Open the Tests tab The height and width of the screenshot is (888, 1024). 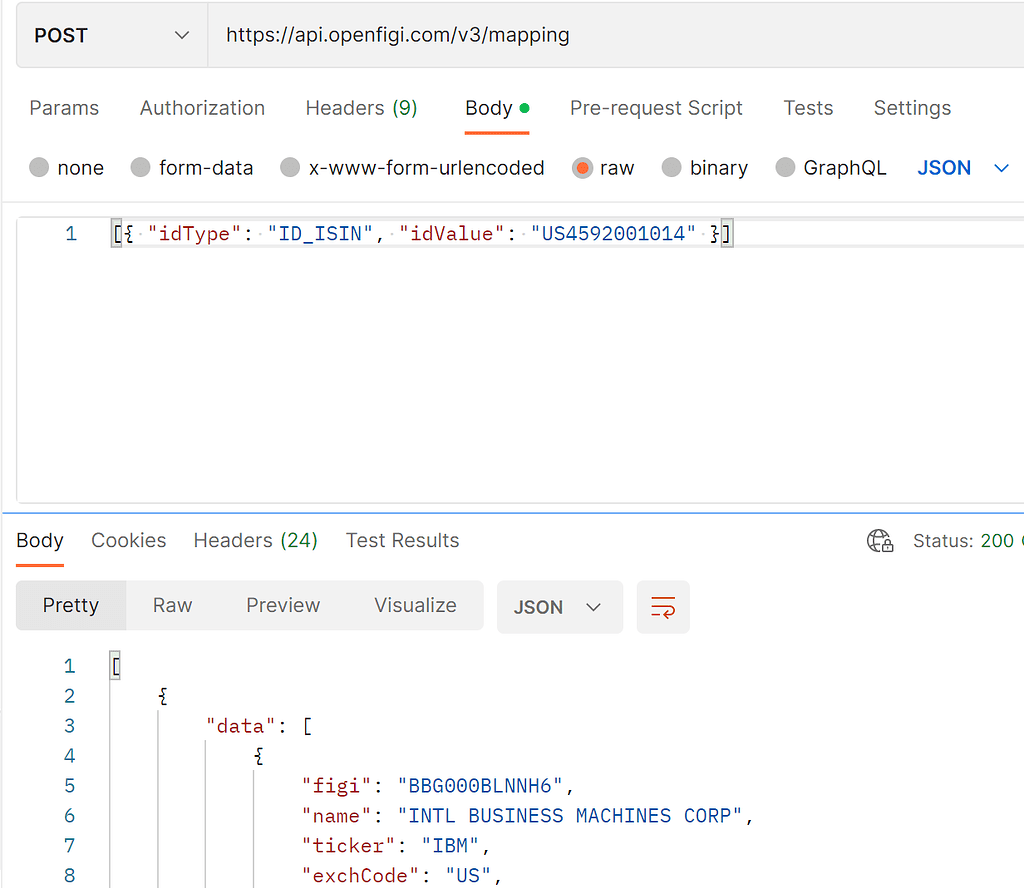808,108
